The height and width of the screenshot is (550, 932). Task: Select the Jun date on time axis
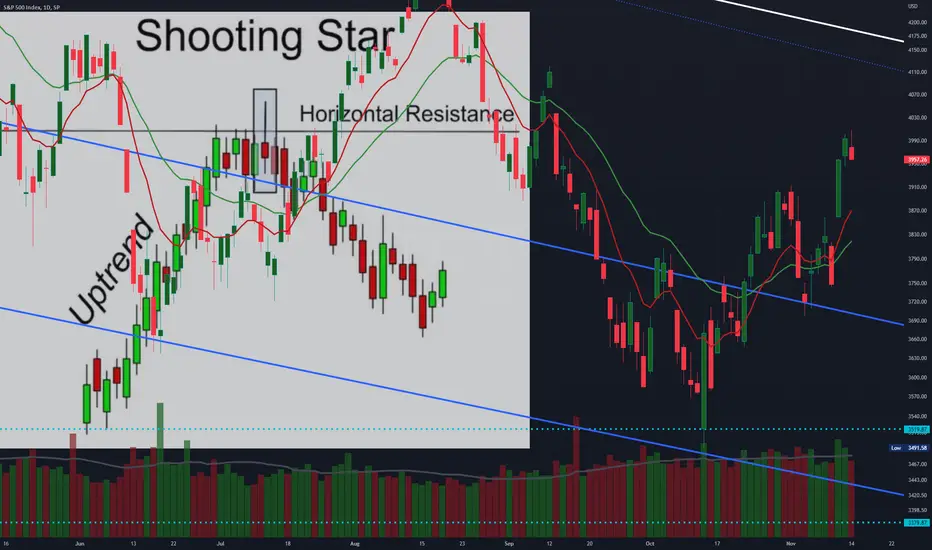(x=80, y=543)
